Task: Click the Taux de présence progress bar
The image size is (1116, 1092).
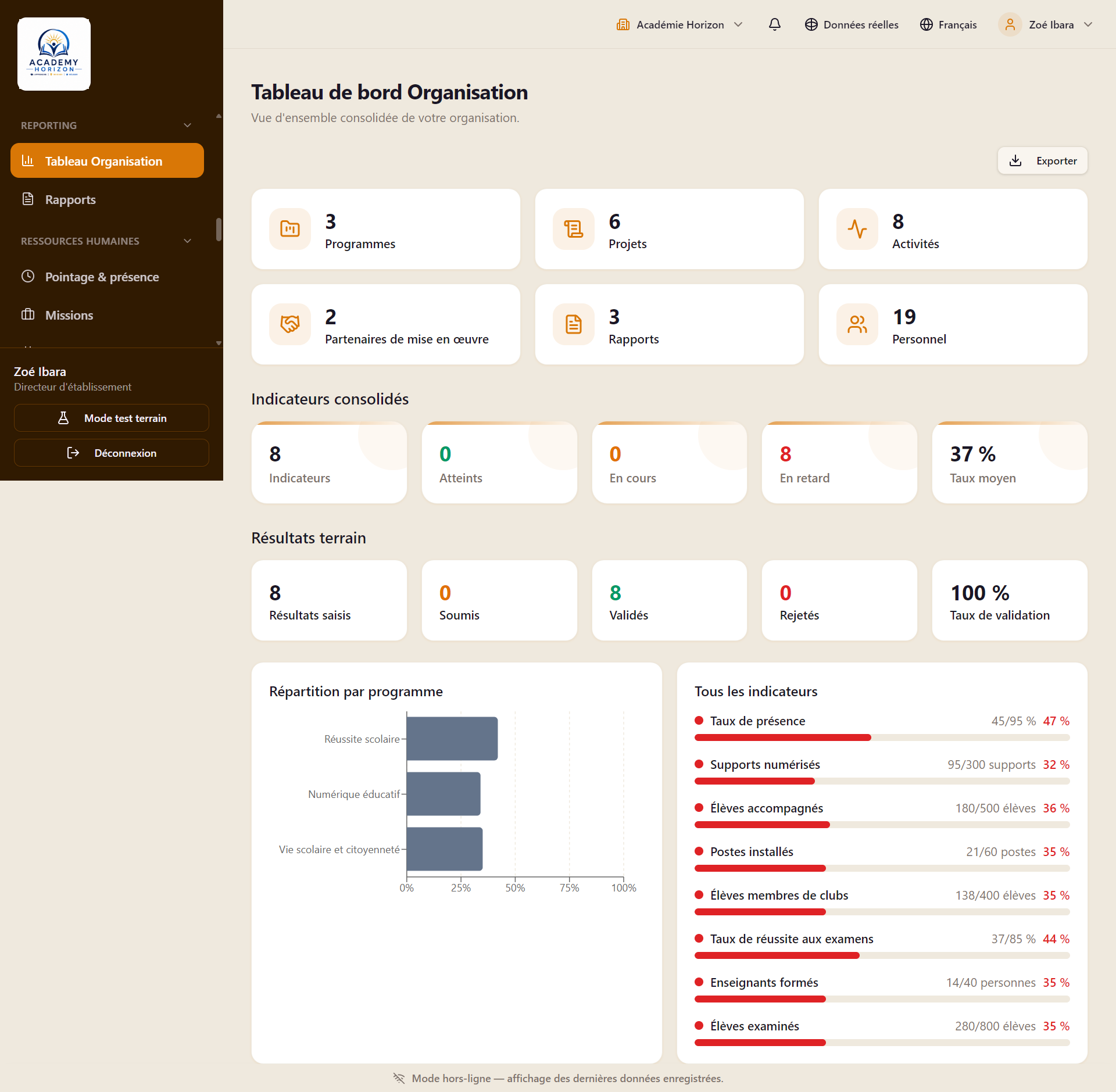Action: point(882,737)
